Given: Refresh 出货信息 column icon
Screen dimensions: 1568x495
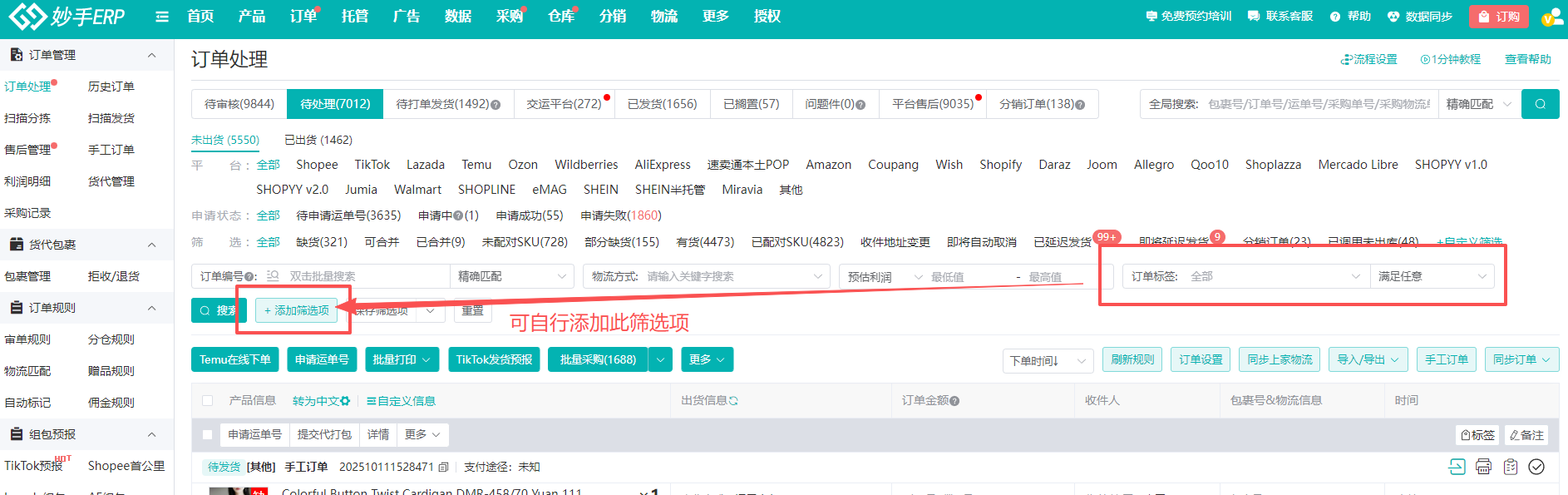Looking at the screenshot, I should (x=733, y=401).
